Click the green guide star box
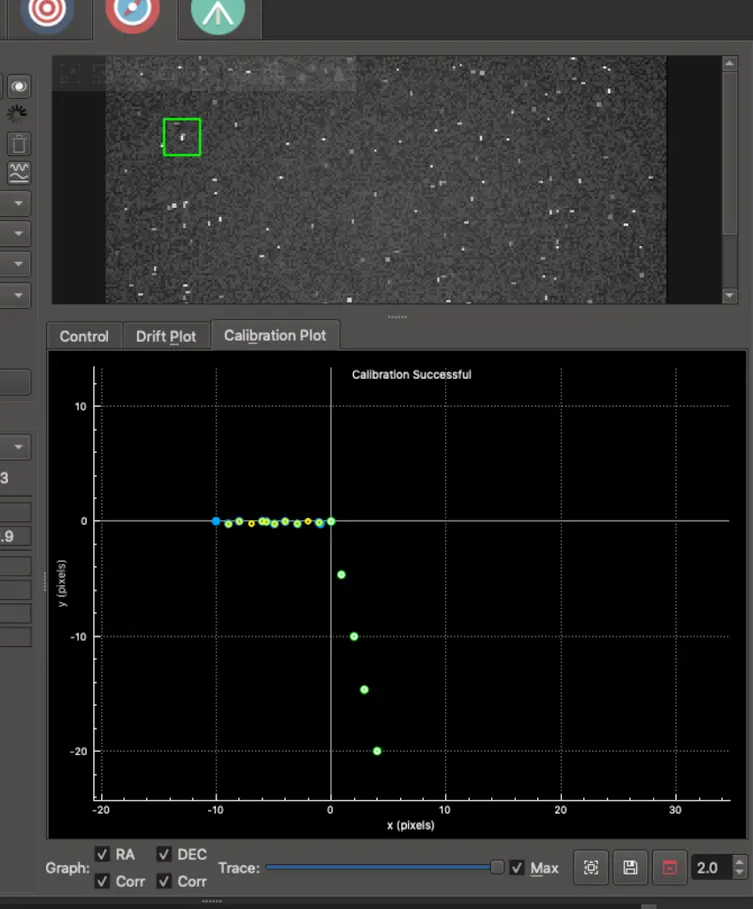Image resolution: width=753 pixels, height=909 pixels. click(182, 137)
